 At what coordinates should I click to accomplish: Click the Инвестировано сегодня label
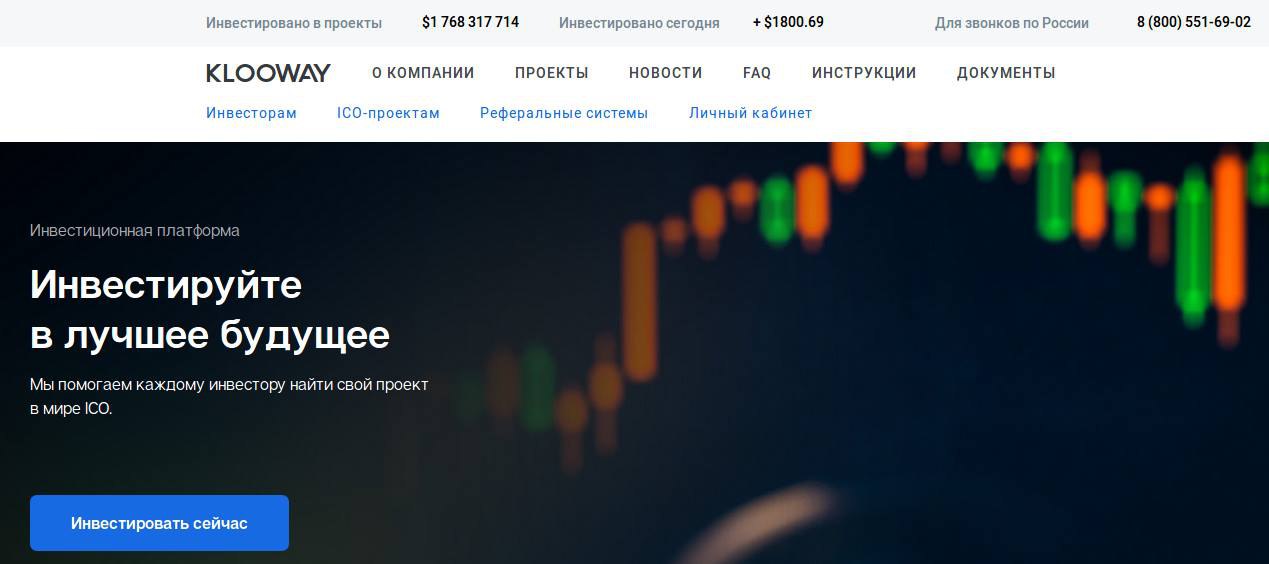coord(639,23)
